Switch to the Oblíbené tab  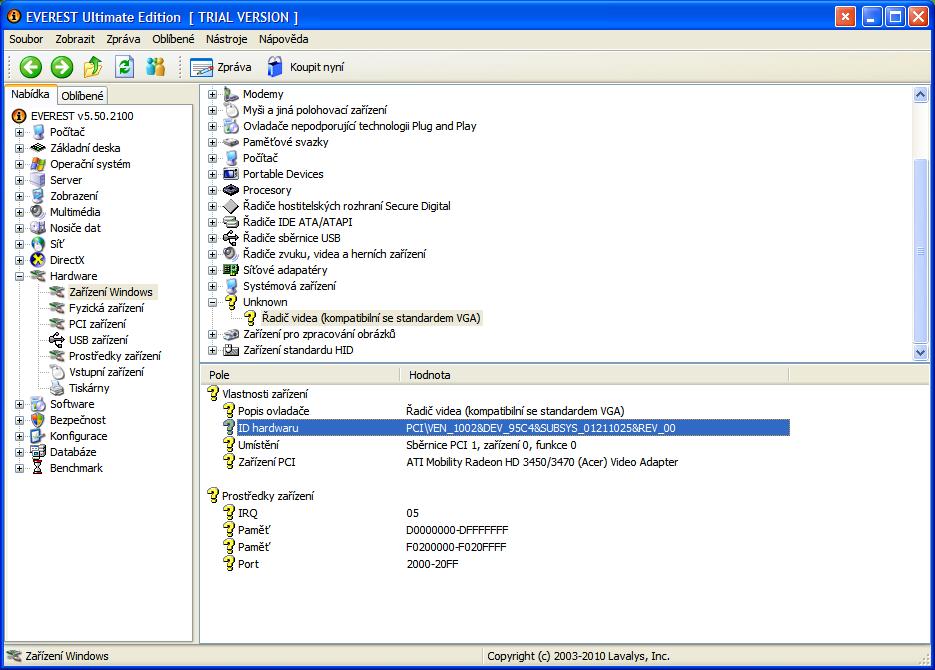point(82,96)
